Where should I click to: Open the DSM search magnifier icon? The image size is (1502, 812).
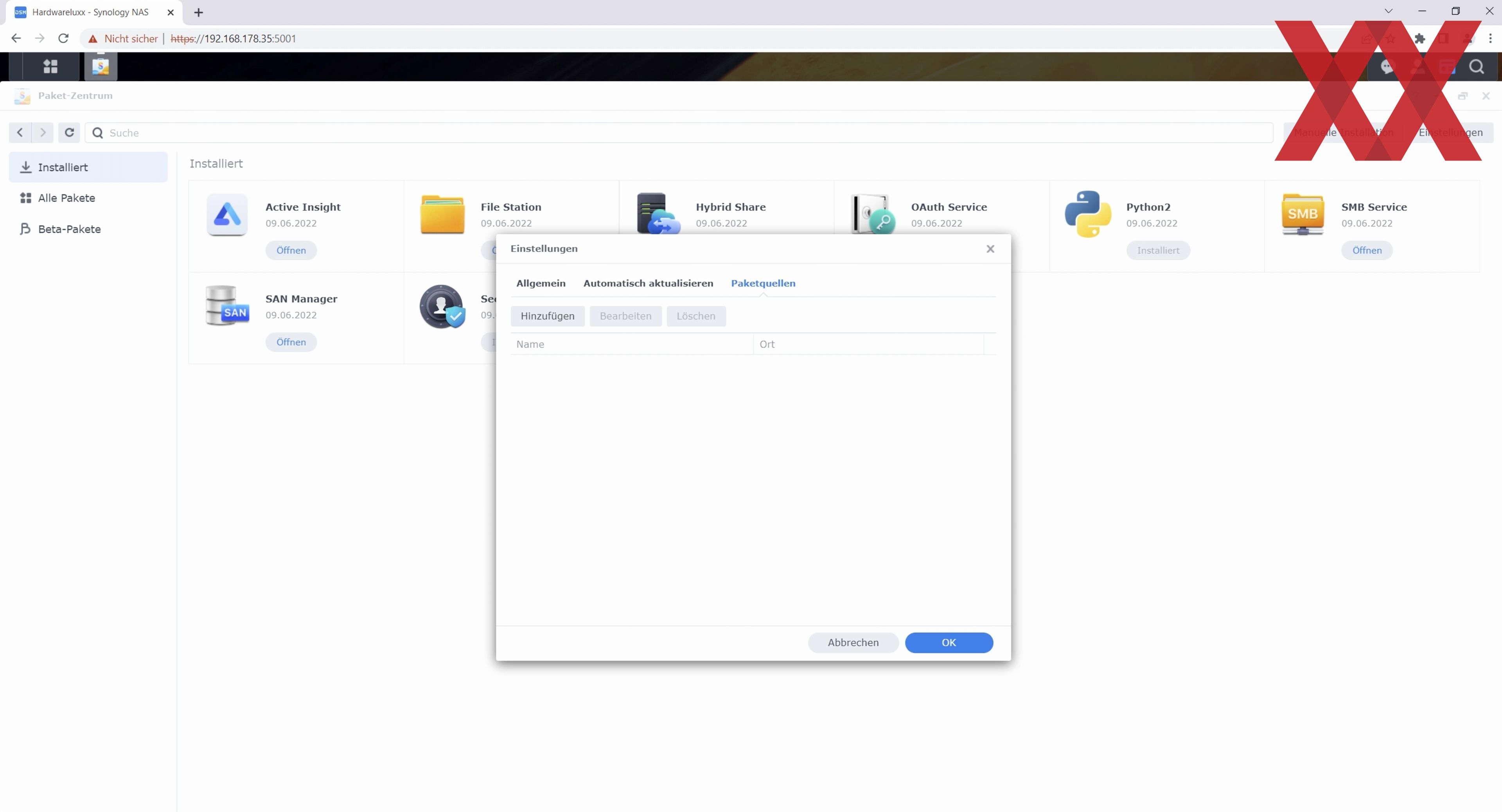pos(1476,66)
